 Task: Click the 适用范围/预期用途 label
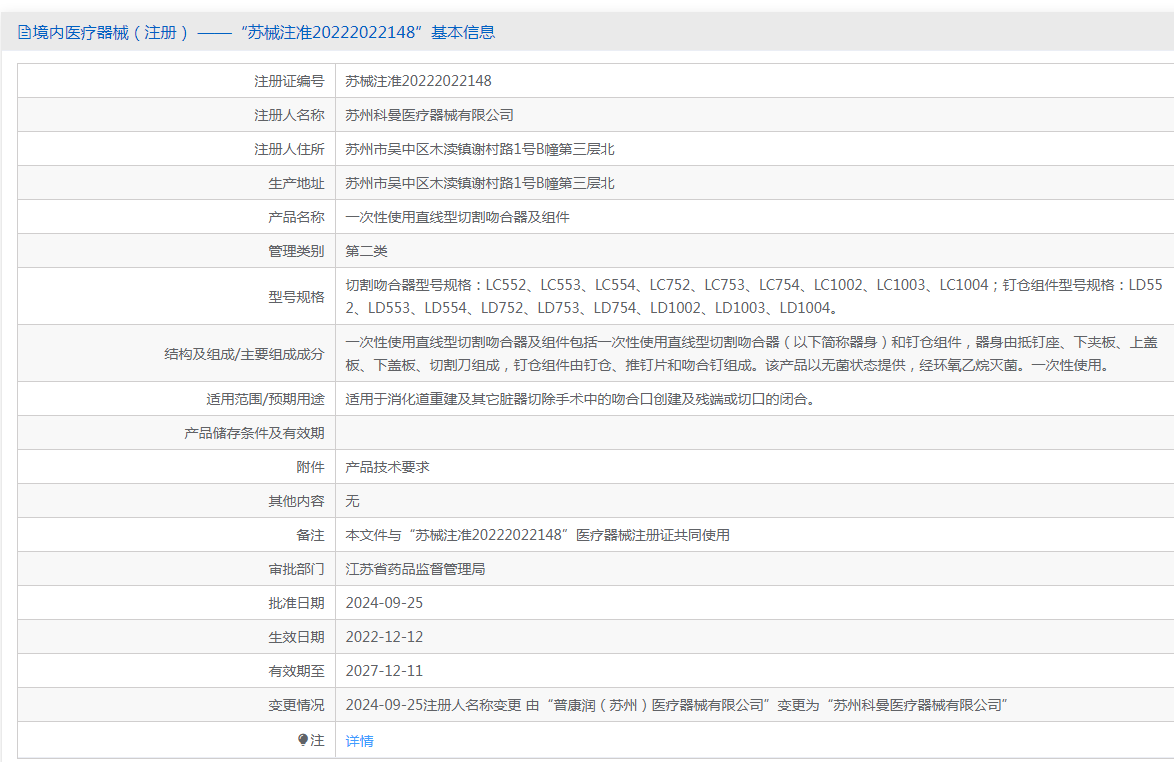click(265, 399)
